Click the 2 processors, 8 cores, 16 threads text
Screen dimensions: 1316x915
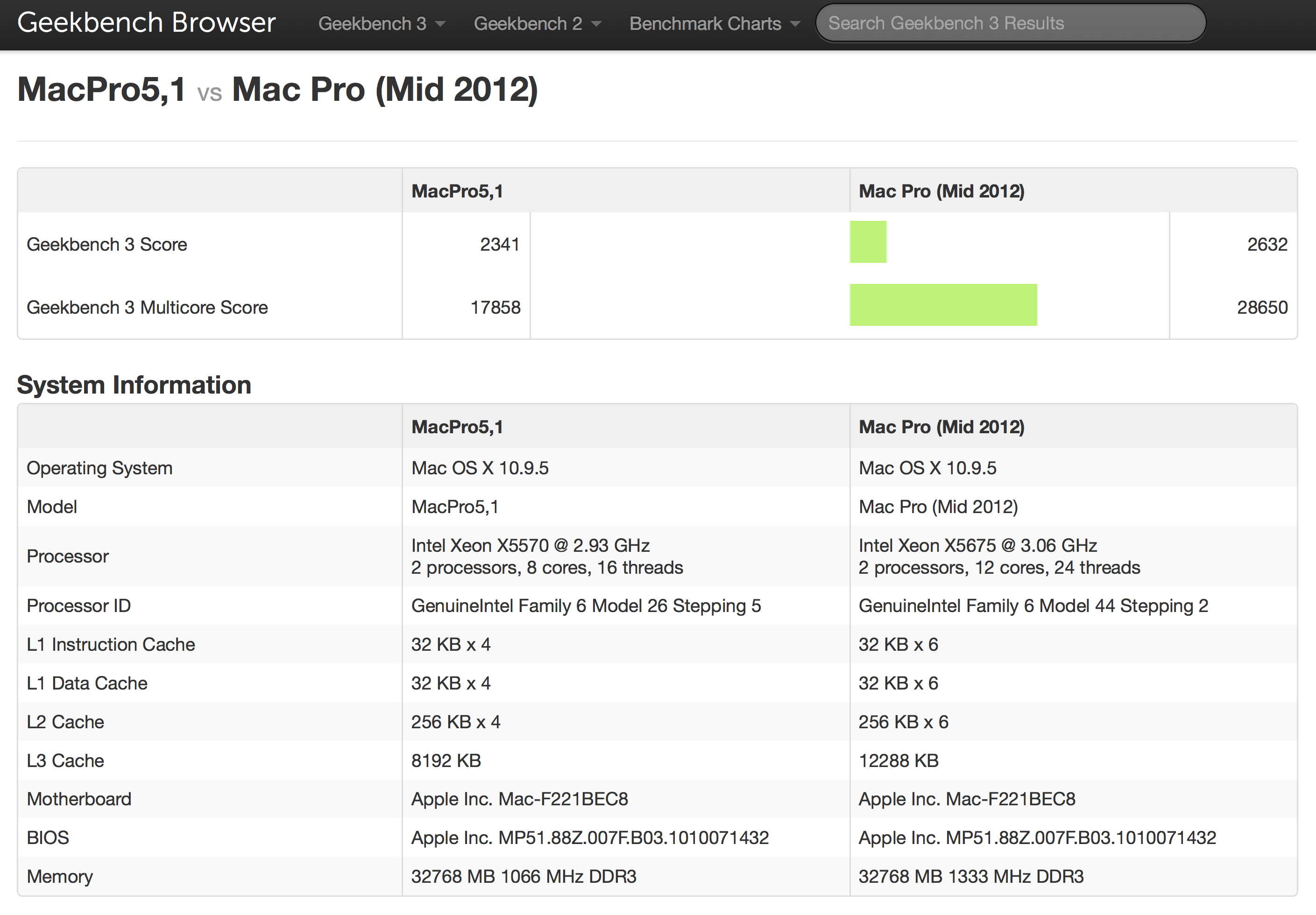[x=547, y=567]
